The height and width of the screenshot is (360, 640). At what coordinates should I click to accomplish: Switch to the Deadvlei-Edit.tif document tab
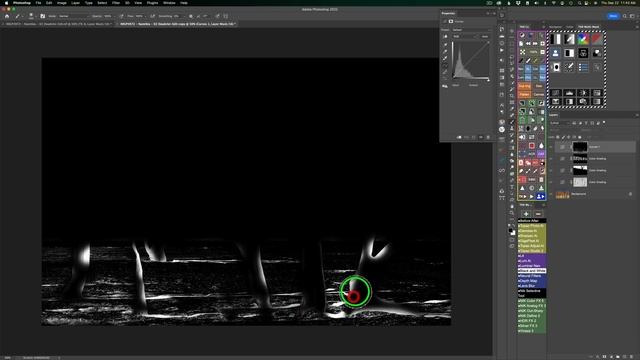pos(58,24)
